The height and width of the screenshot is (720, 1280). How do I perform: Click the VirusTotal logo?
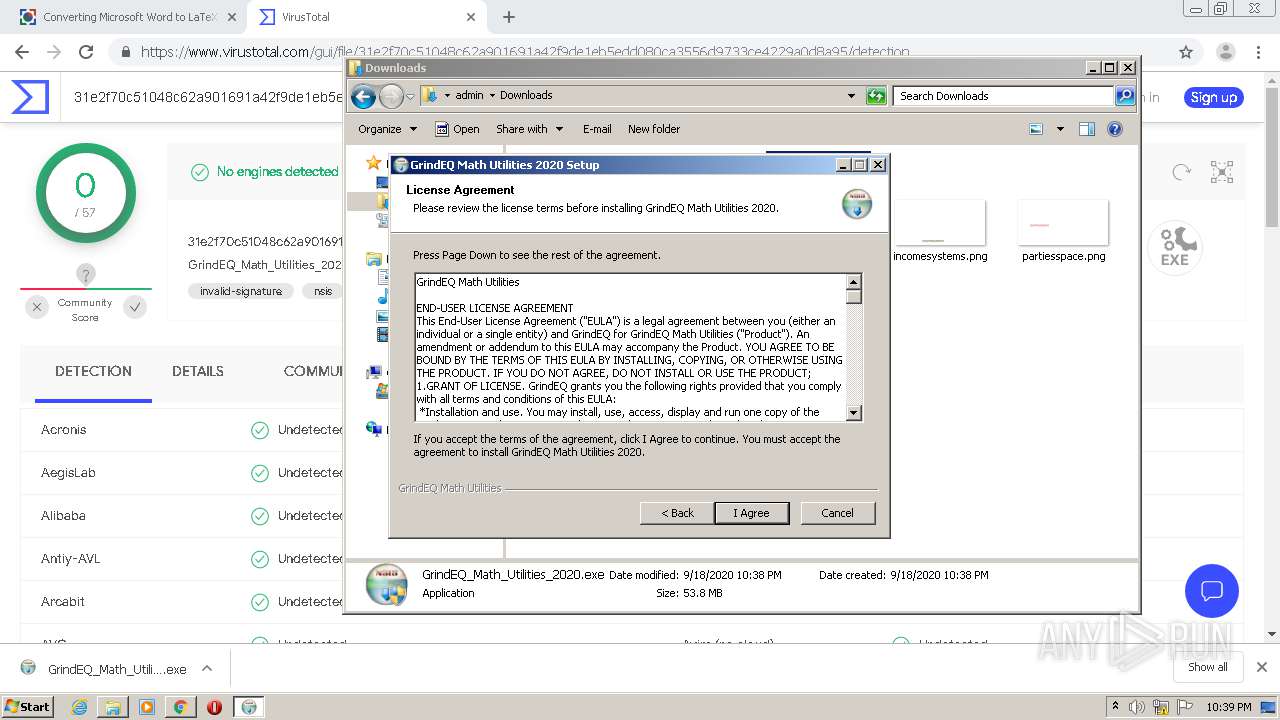pos(30,97)
